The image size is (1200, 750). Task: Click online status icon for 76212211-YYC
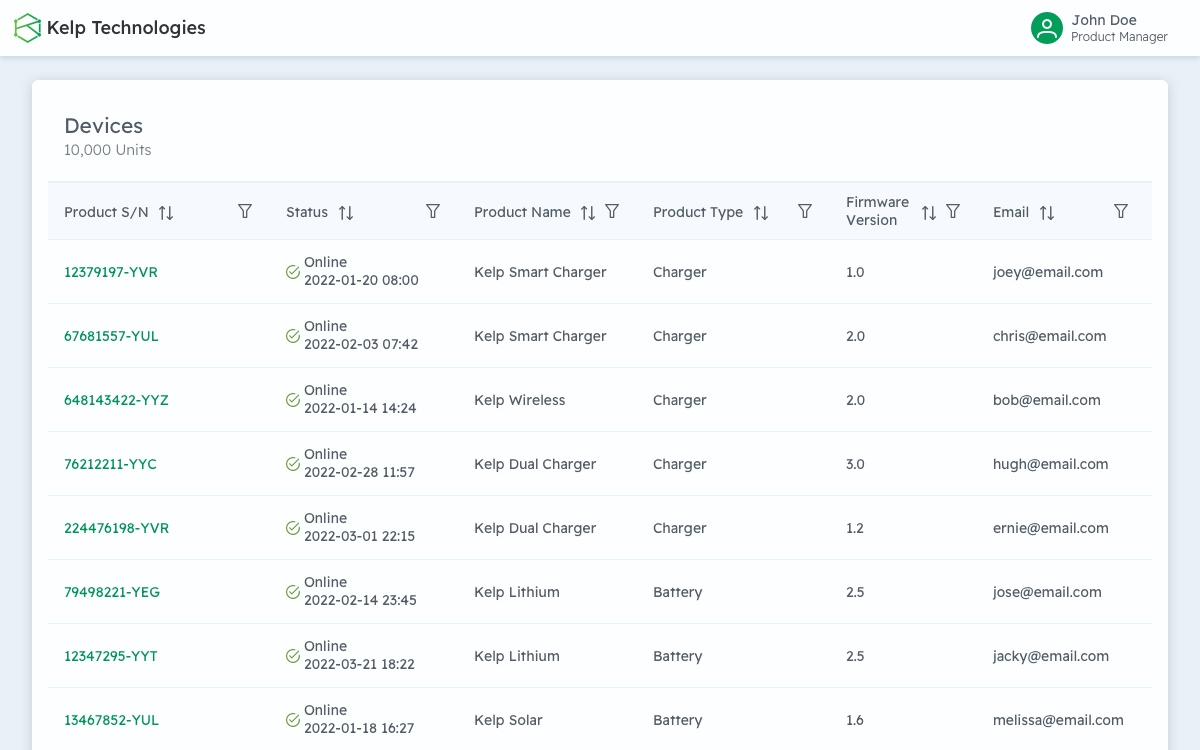click(293, 464)
